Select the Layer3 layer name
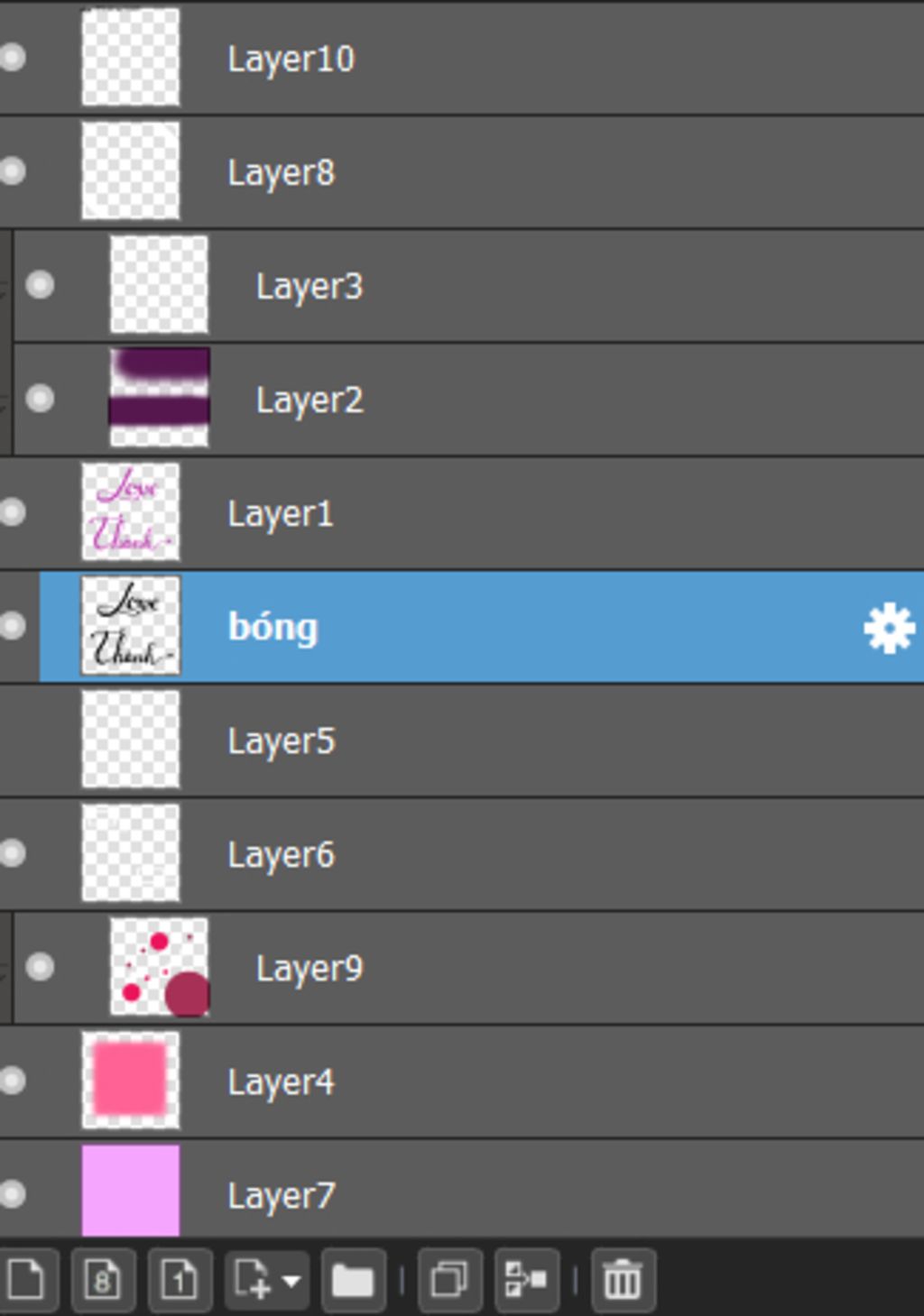924x1316 pixels. (310, 287)
